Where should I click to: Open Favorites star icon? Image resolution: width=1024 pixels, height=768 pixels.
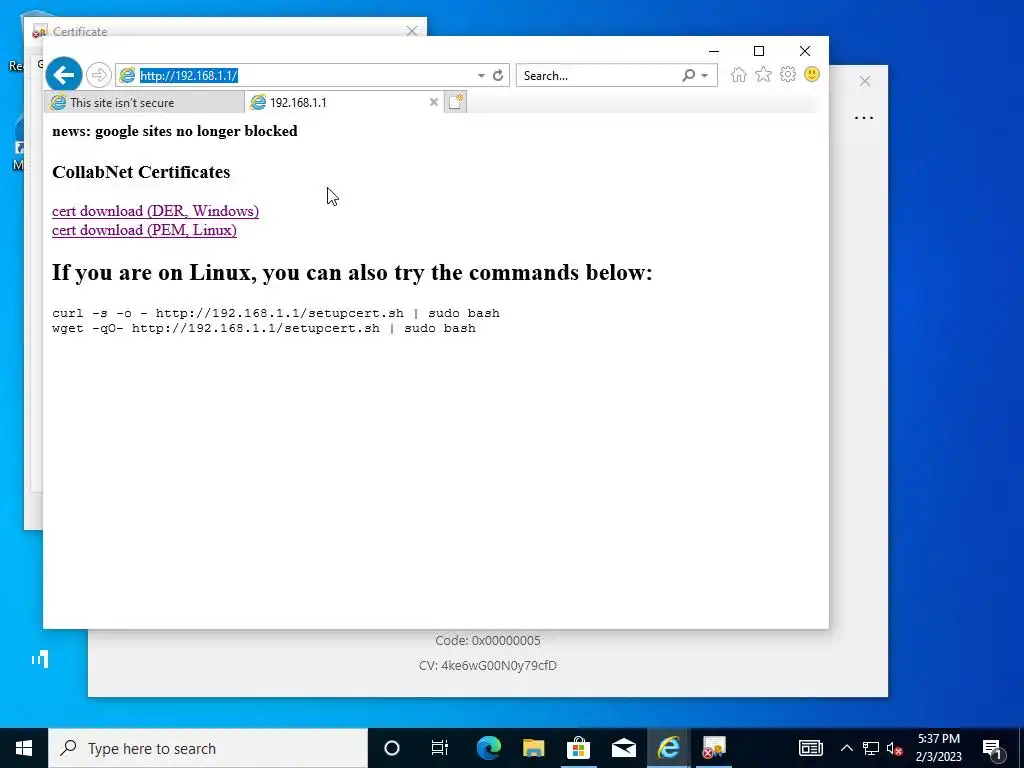pos(763,74)
